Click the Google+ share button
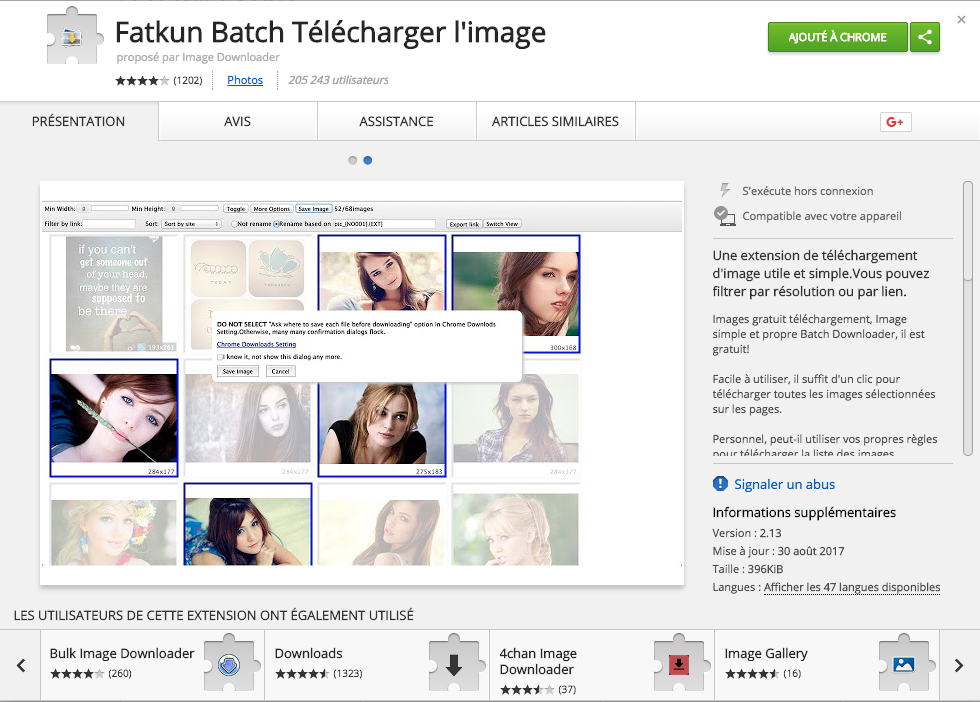This screenshot has width=980, height=702. pos(895,122)
